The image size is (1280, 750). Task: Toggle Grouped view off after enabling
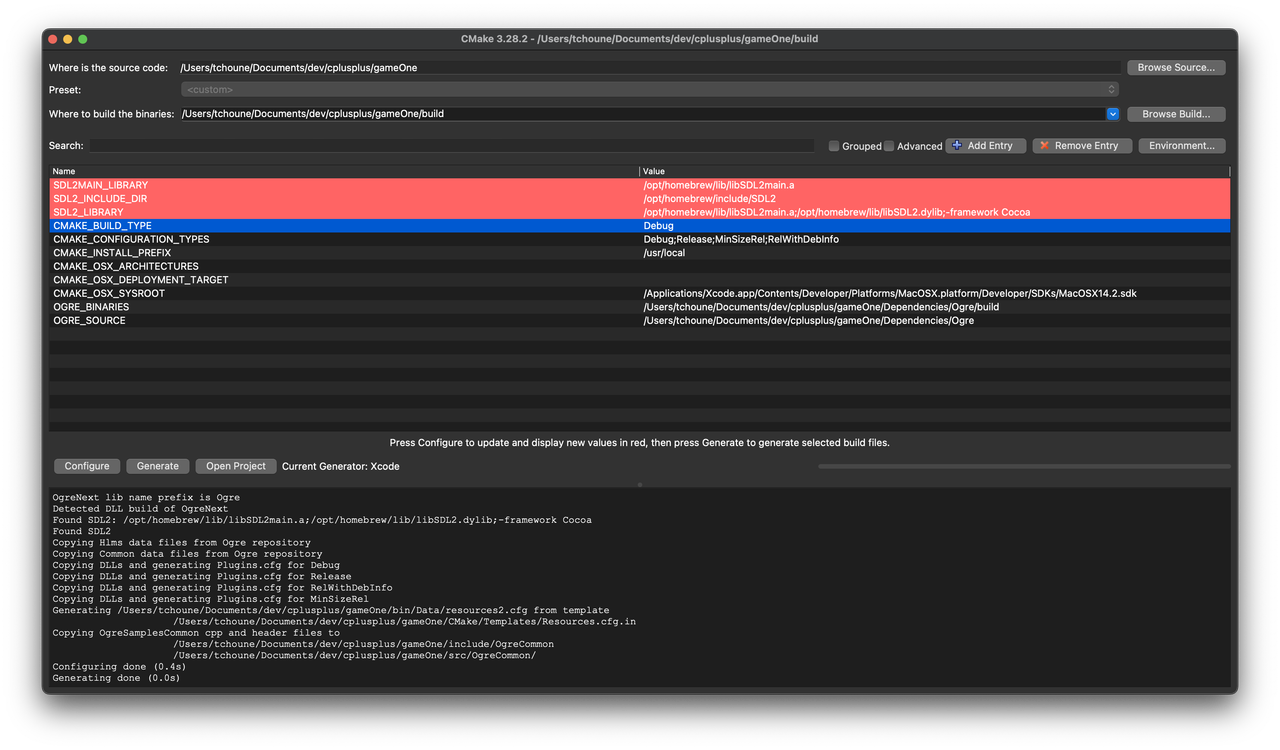coord(833,145)
